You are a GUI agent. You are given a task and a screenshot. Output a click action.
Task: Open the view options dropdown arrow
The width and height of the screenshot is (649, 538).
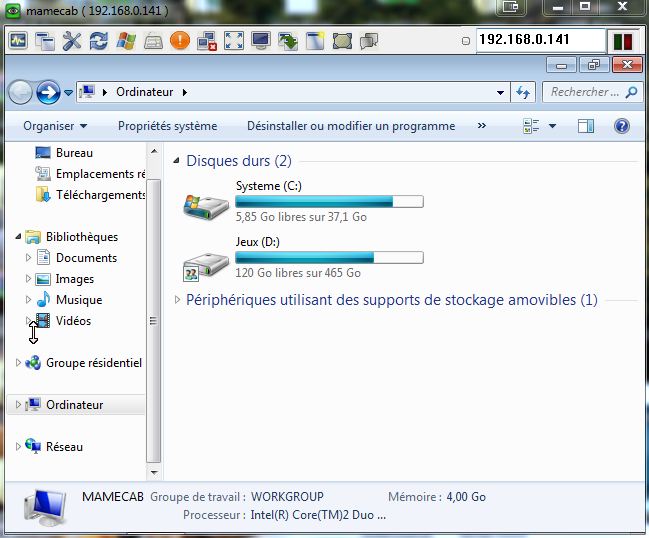click(x=552, y=126)
